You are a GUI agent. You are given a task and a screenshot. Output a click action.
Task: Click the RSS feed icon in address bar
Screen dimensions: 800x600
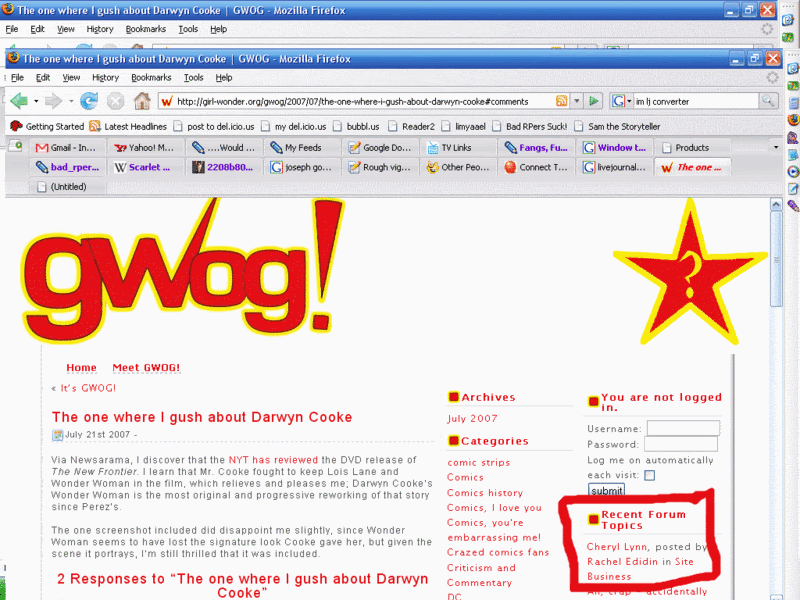click(561, 101)
